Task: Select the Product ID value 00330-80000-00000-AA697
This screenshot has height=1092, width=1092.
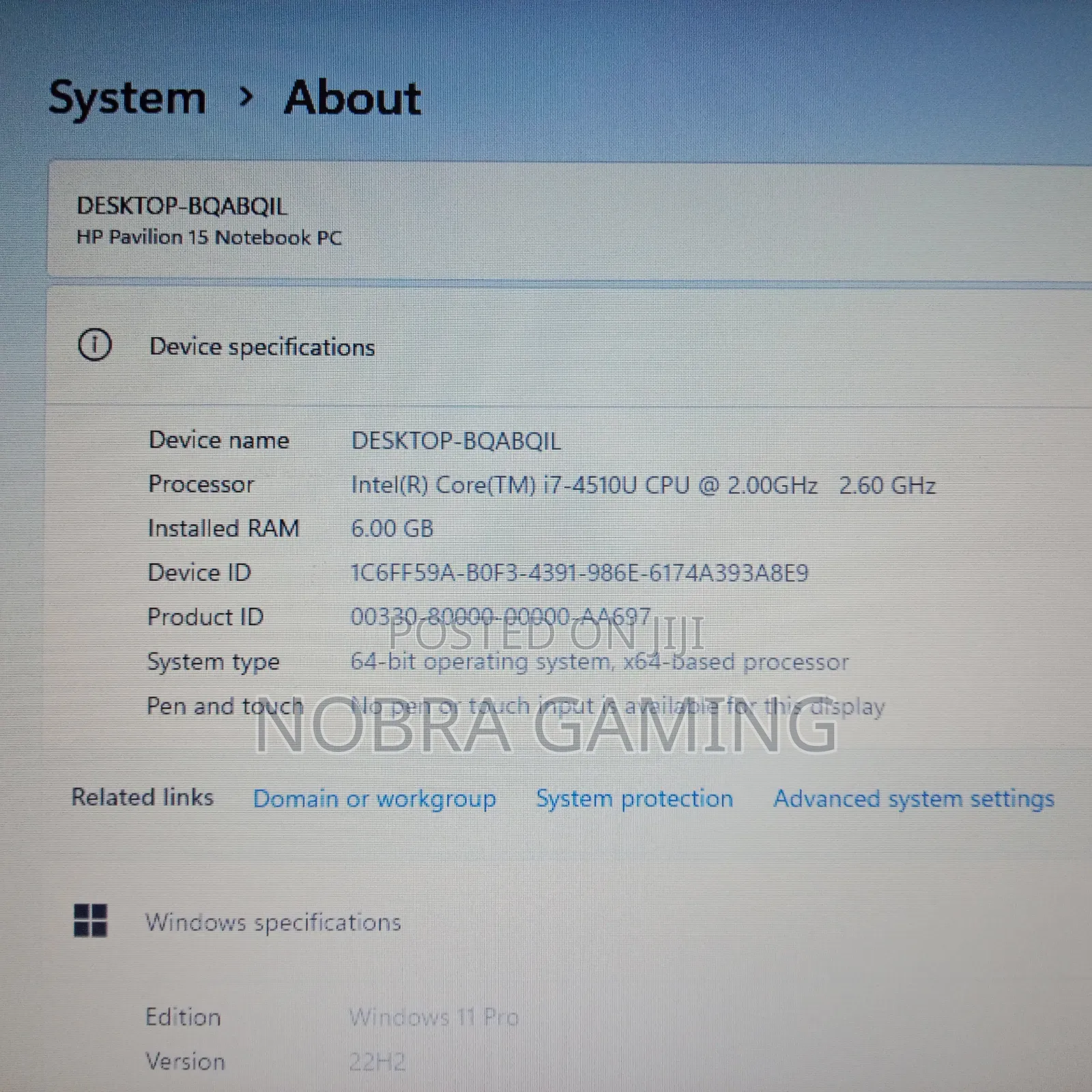Action: click(x=500, y=617)
